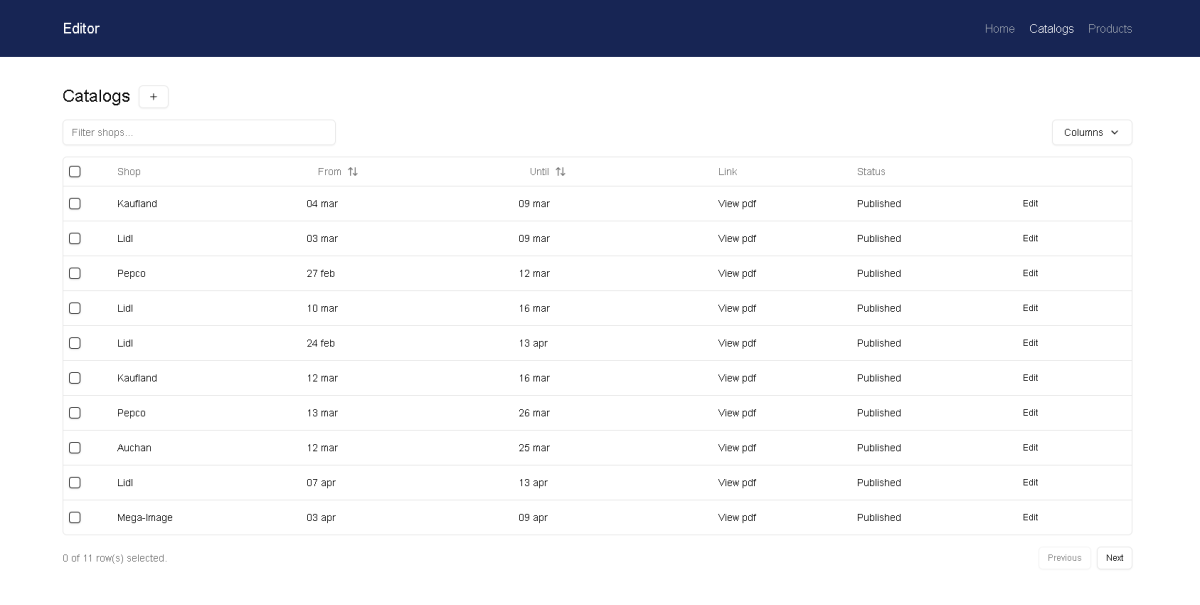The height and width of the screenshot is (605, 1200).
Task: Sort by the Until column arrows
Action: tap(560, 172)
